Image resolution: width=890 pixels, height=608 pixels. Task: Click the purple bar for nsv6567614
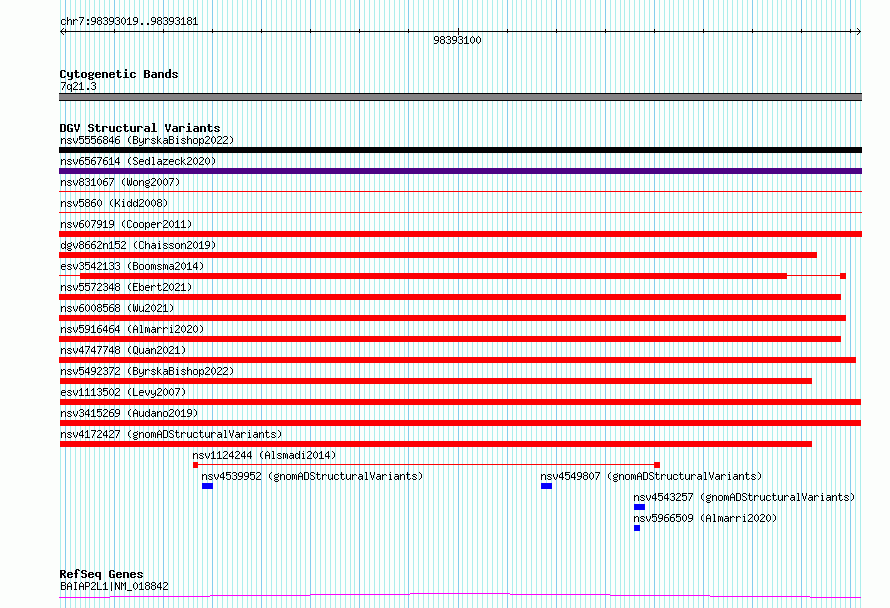(460, 171)
